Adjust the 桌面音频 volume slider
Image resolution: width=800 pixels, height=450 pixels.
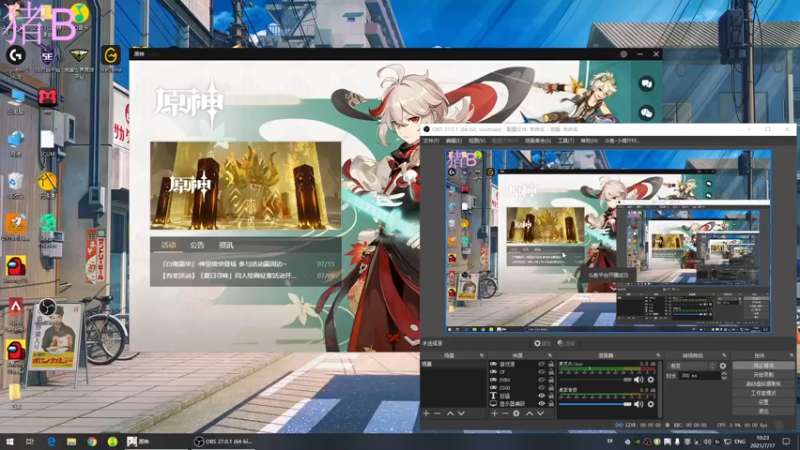pos(595,404)
